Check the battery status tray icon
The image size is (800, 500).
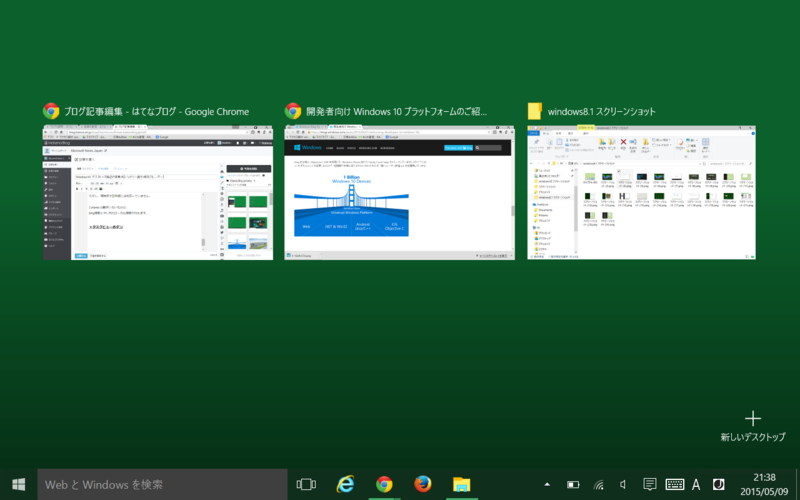573,484
